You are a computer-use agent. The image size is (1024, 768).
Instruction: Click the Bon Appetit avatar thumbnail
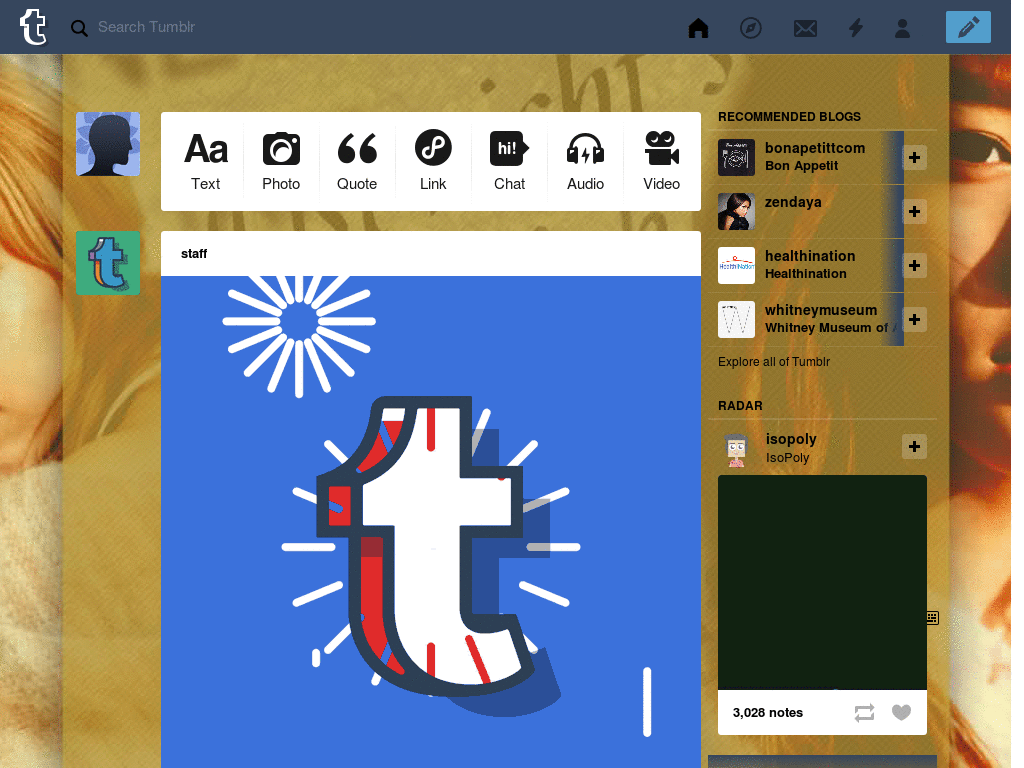(736, 157)
